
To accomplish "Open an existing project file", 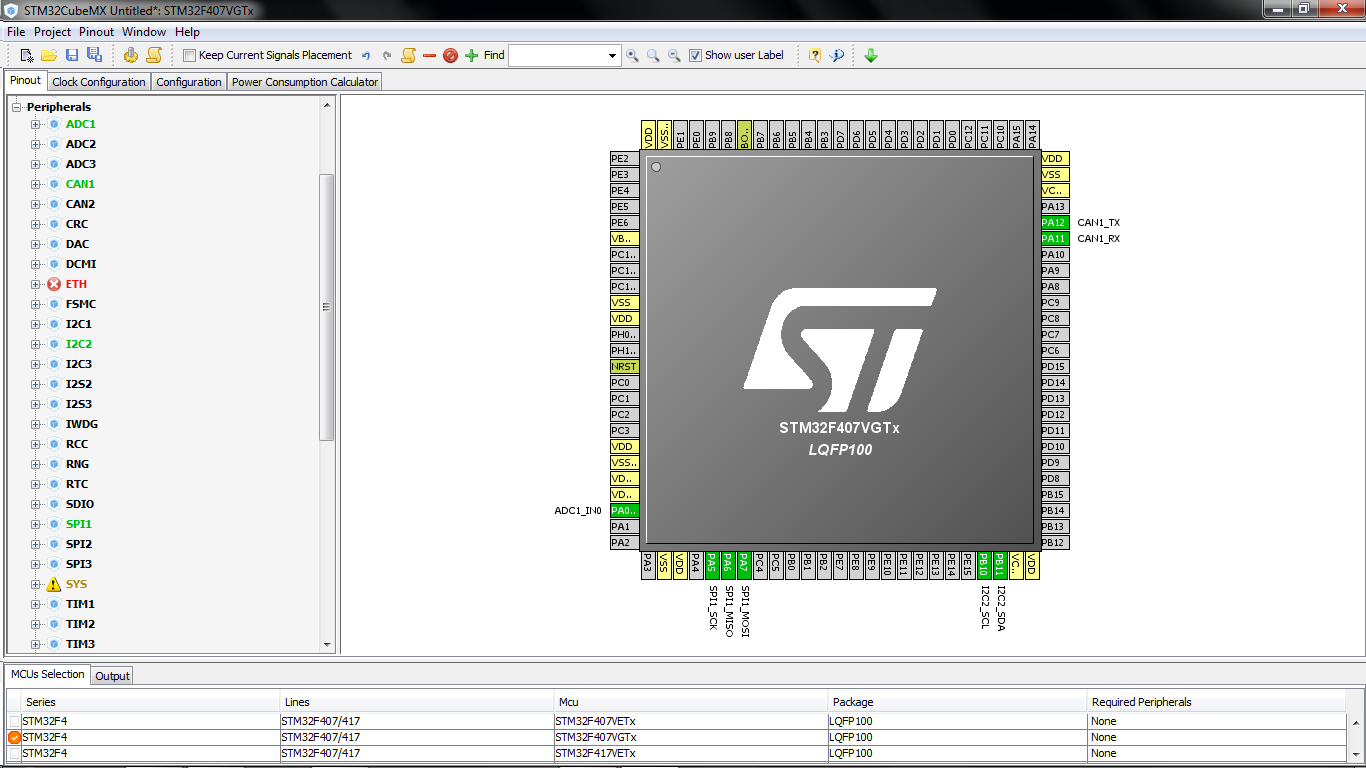I will click(47, 55).
